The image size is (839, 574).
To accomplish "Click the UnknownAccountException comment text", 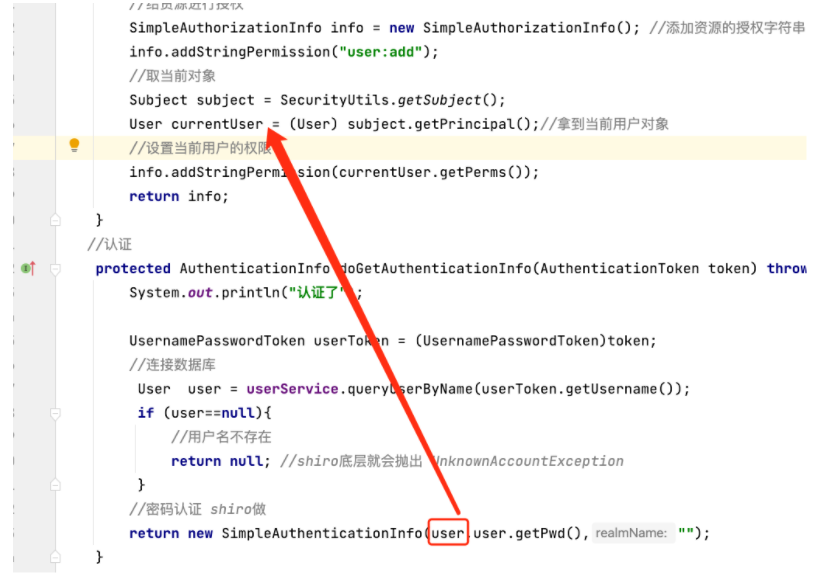I will tap(527, 461).
